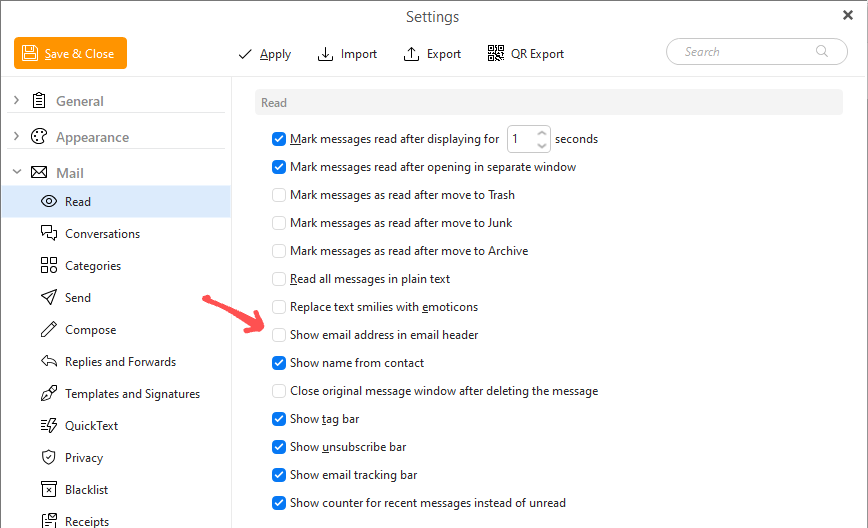868x528 pixels.
Task: Collapse the Mail settings section
Action: coord(17,172)
